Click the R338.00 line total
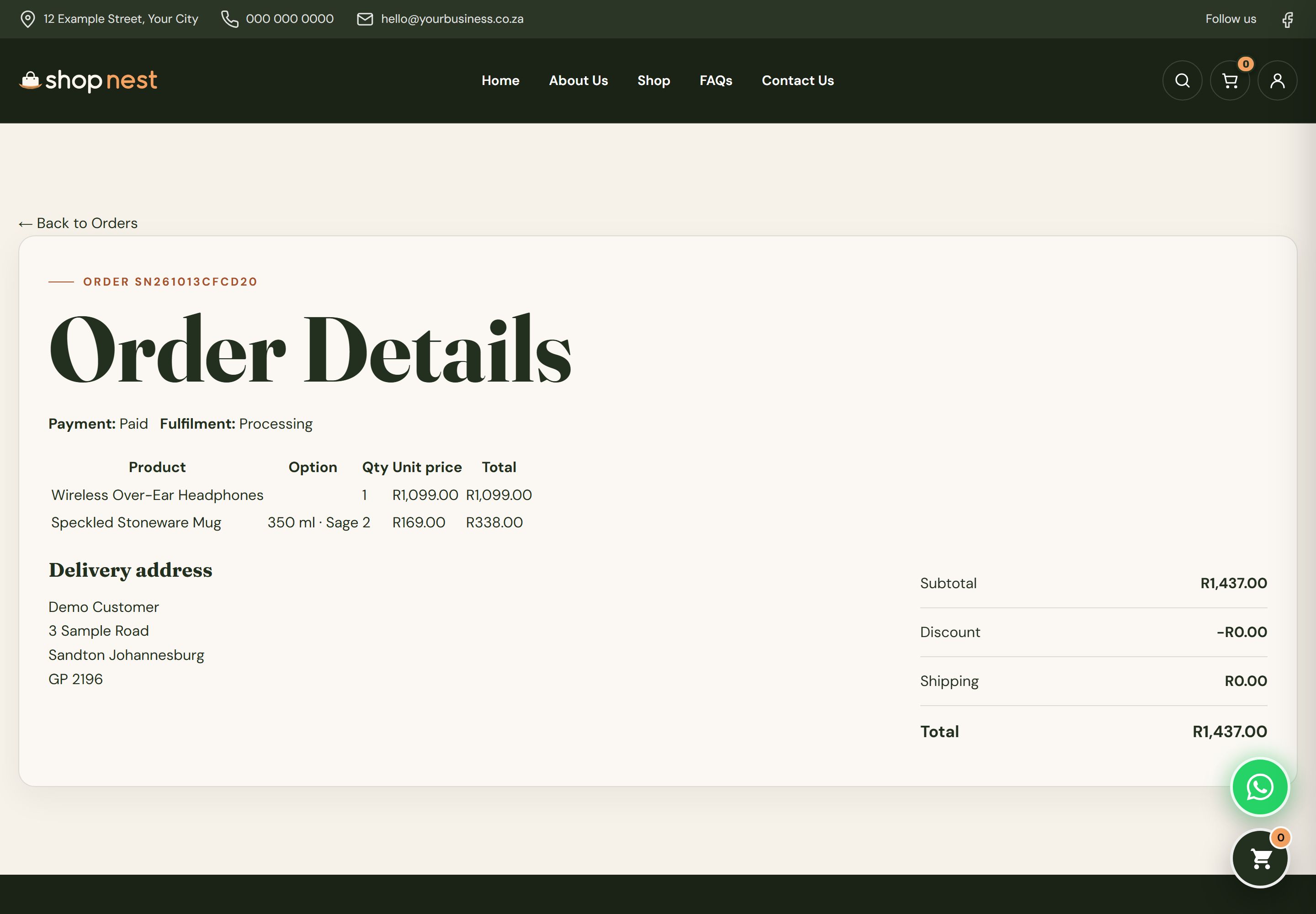 494,522
